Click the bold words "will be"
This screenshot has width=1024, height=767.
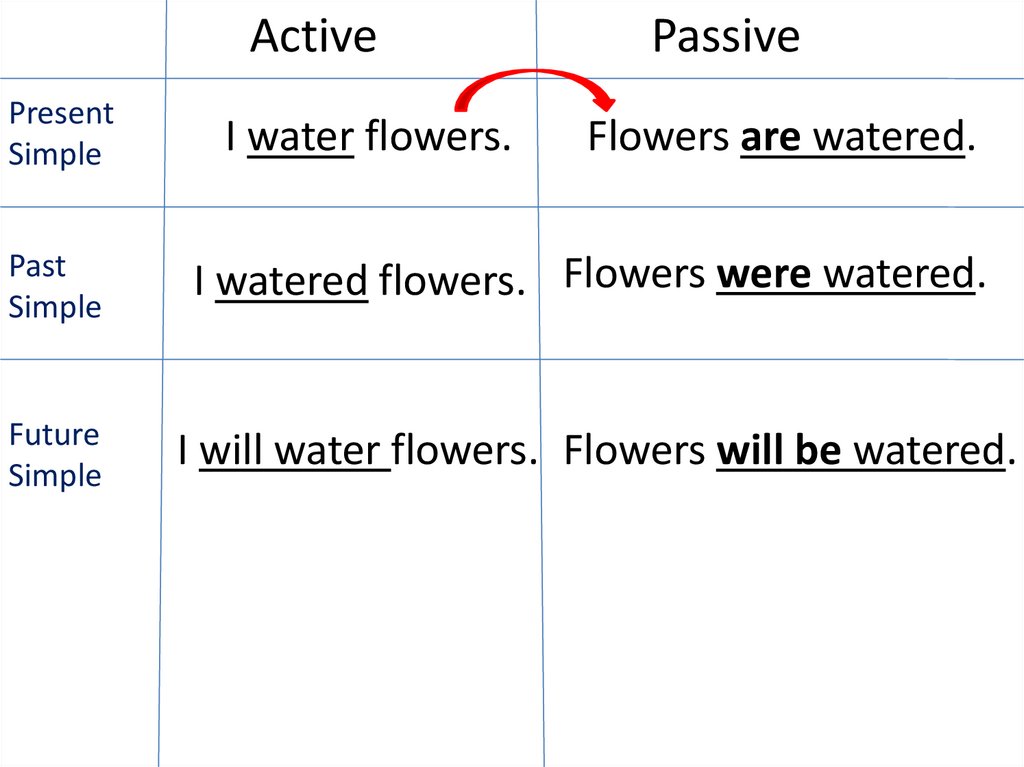click(x=779, y=451)
